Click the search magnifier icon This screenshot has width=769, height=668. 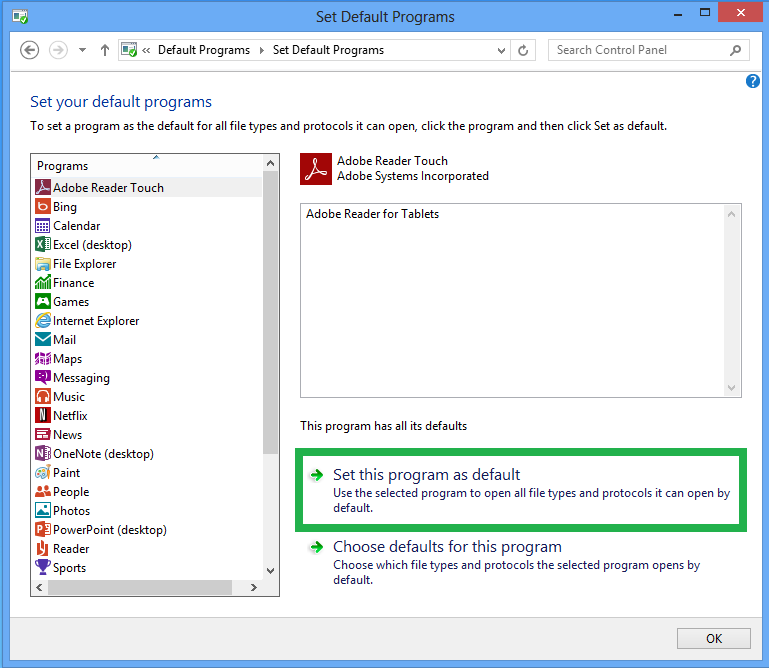click(735, 50)
